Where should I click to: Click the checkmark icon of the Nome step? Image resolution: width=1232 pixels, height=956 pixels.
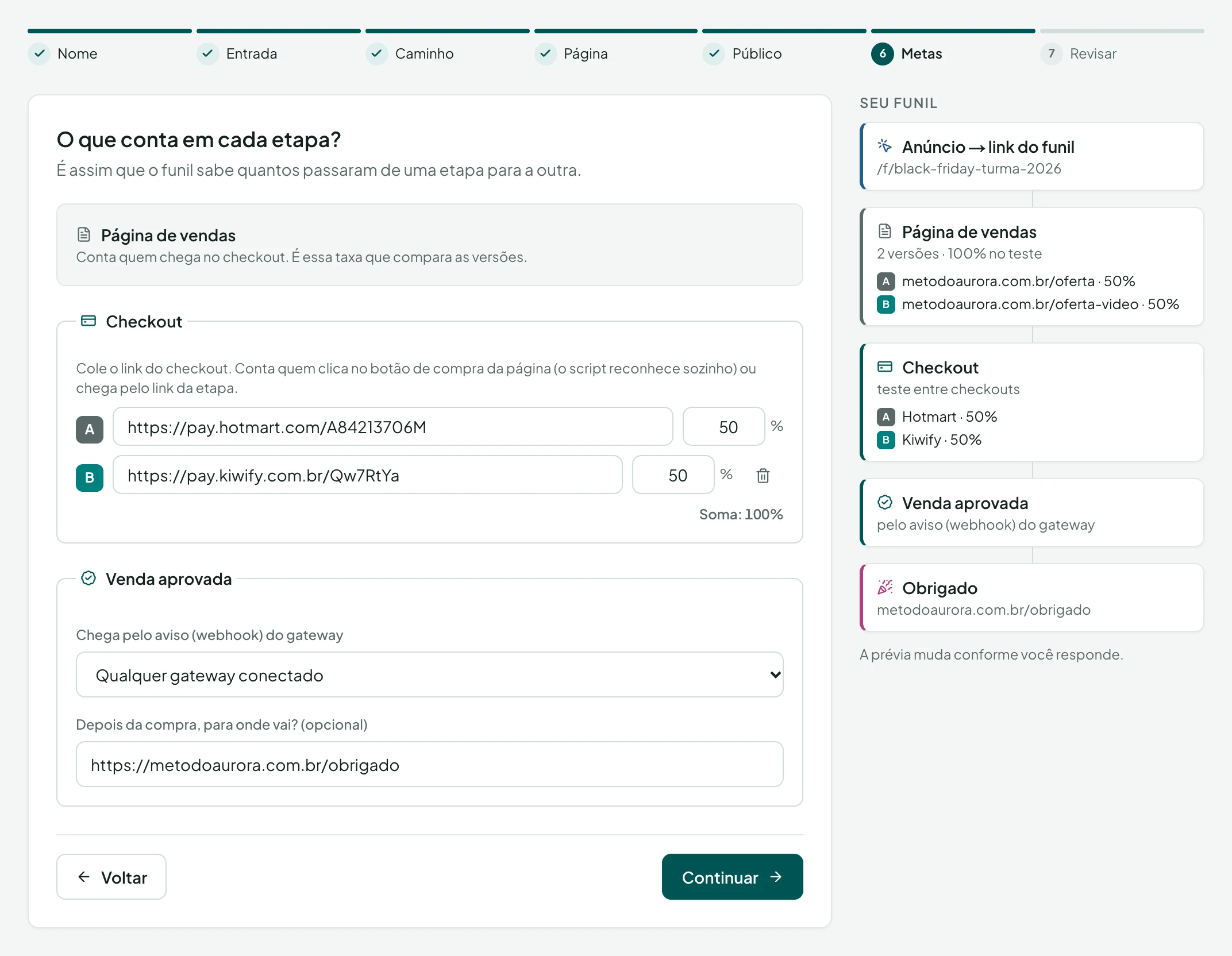click(39, 54)
